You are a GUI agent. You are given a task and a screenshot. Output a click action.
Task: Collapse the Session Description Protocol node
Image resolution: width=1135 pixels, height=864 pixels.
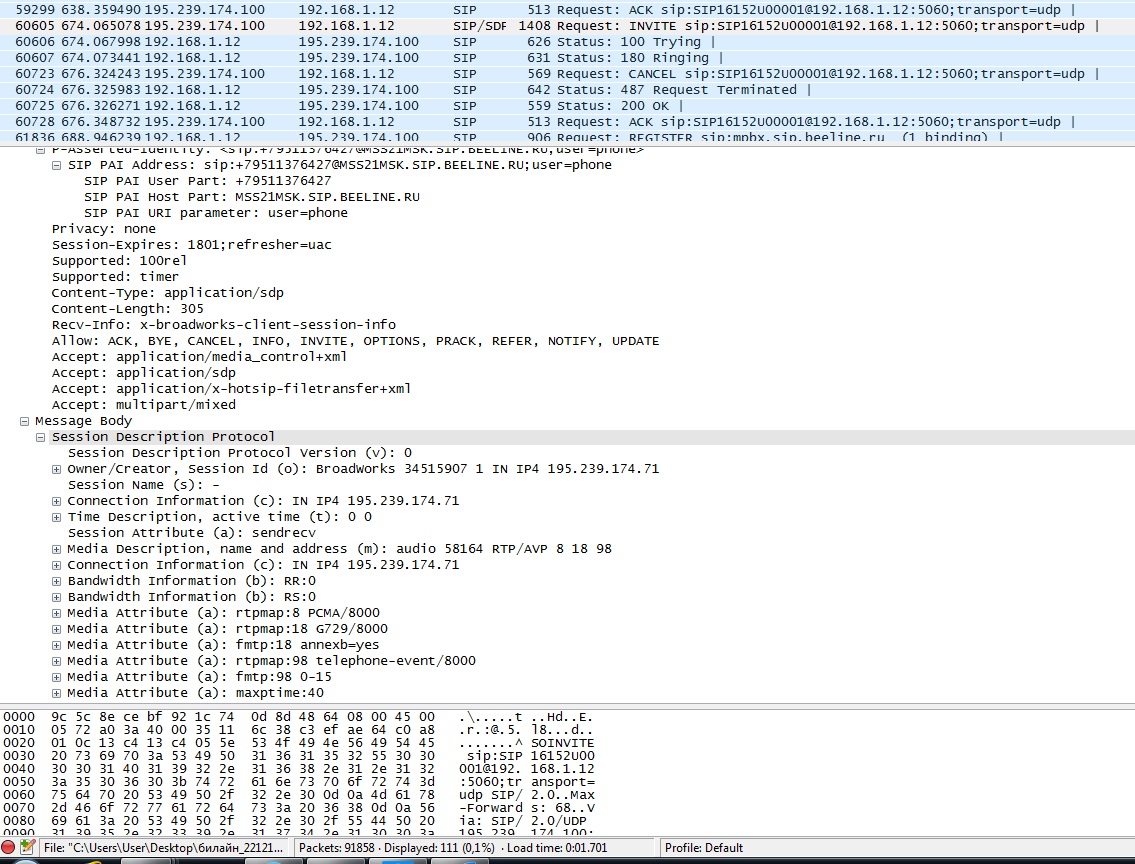coord(40,437)
